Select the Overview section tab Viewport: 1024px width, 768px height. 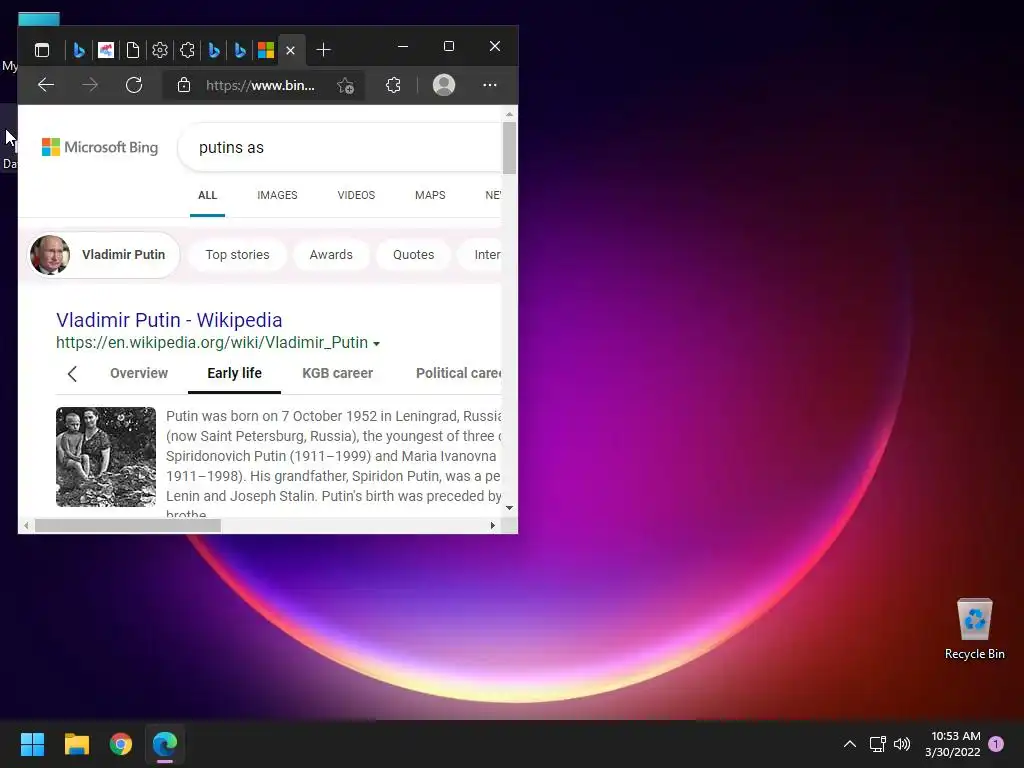click(139, 373)
